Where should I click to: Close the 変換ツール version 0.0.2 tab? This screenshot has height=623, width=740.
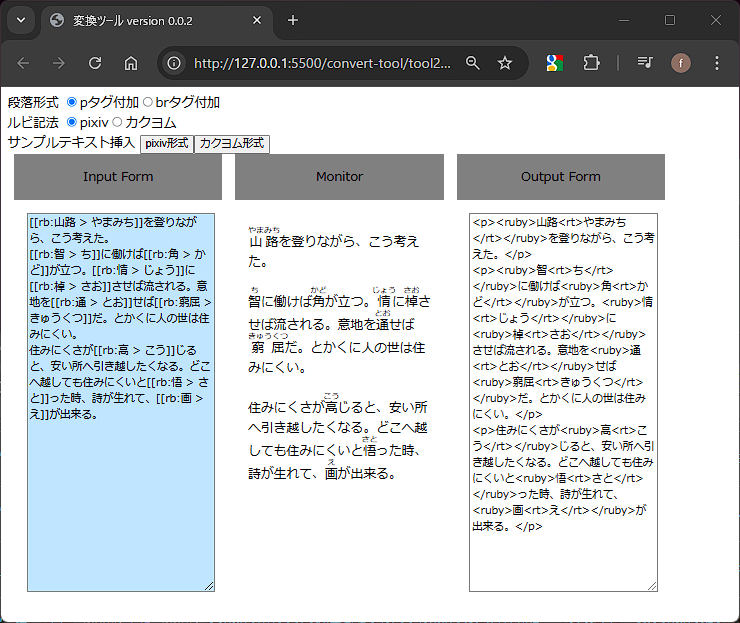click(257, 20)
